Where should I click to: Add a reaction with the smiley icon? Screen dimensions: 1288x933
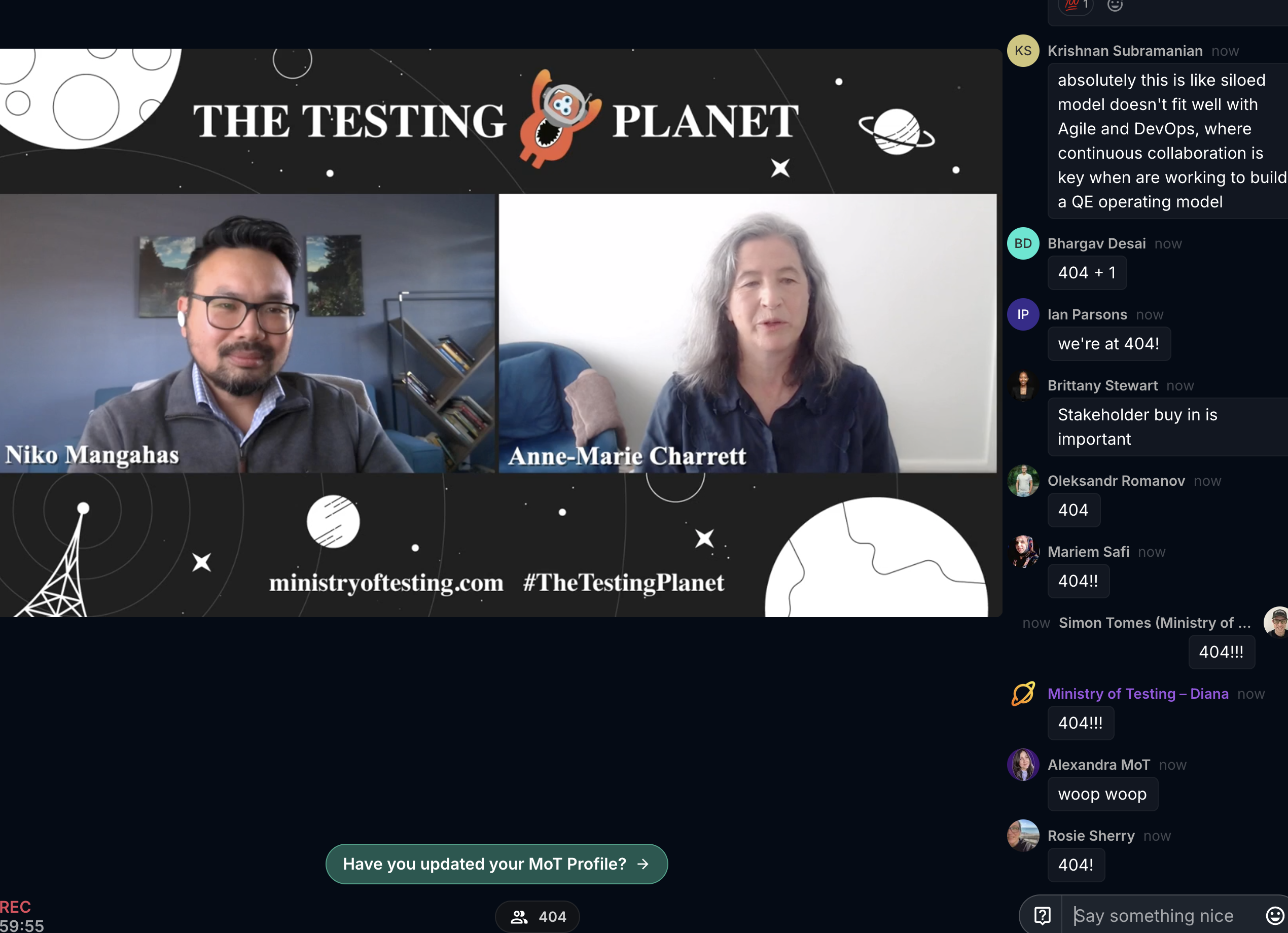[1116, 5]
